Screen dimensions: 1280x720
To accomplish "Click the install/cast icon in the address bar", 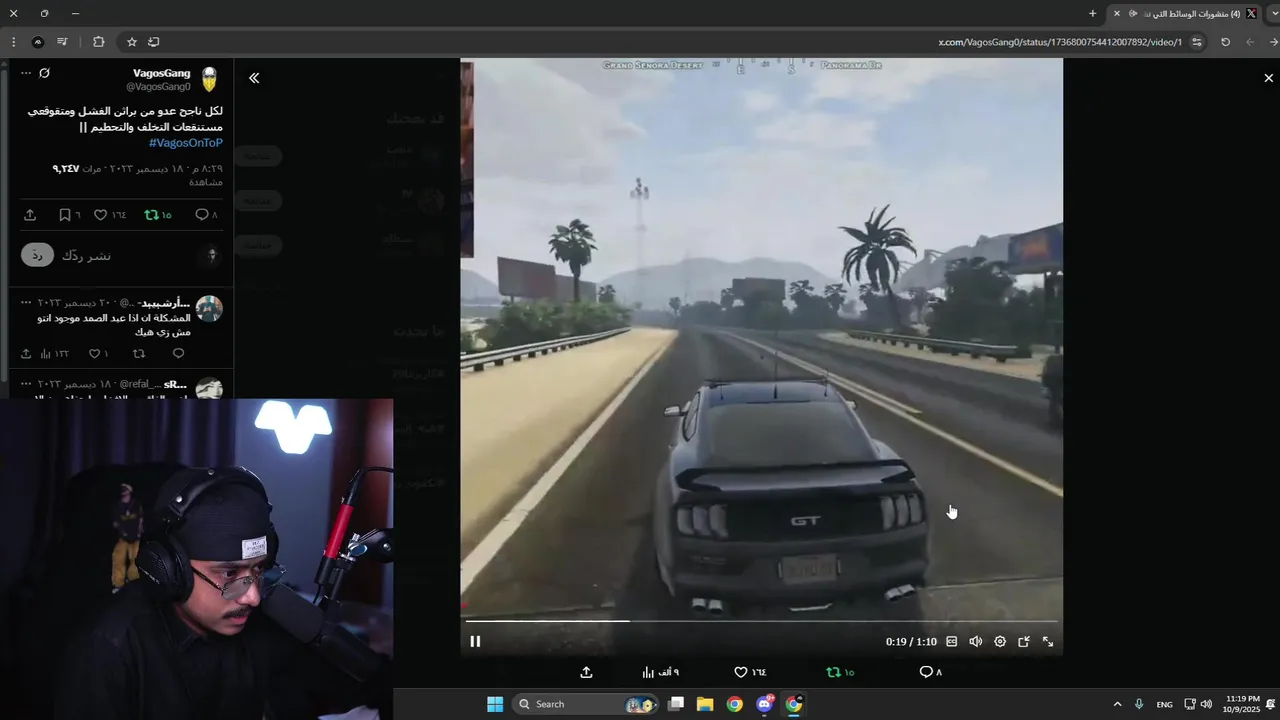I will 154,42.
